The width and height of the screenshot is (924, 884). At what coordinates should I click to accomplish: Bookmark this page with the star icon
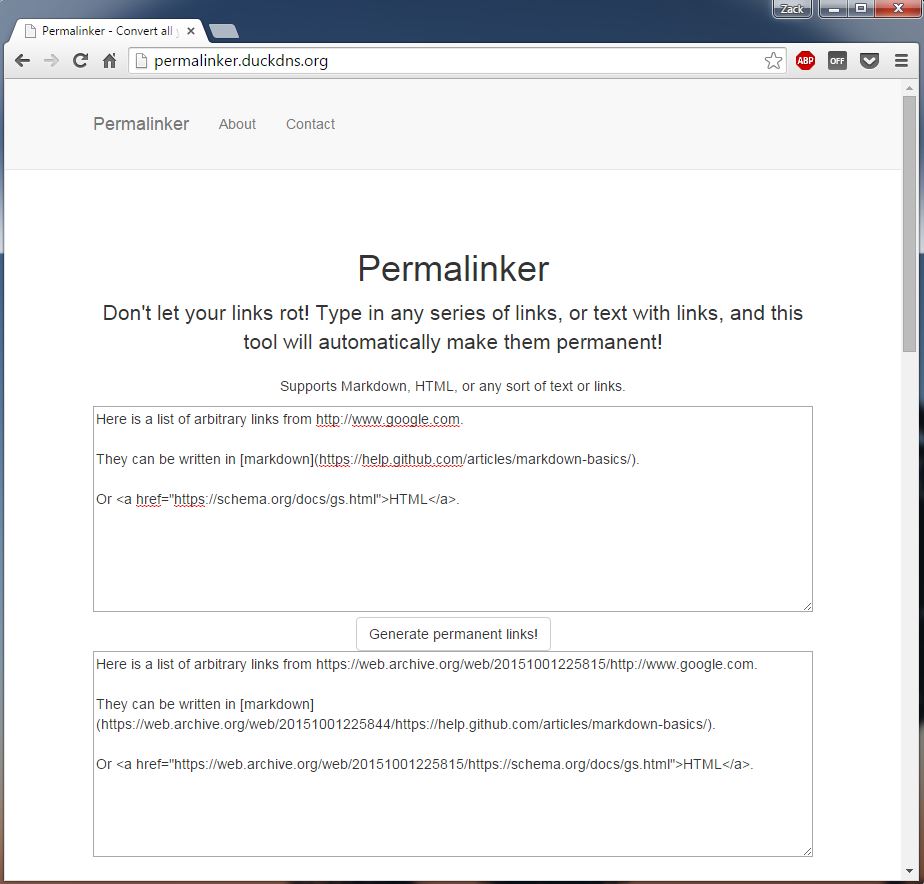click(773, 60)
